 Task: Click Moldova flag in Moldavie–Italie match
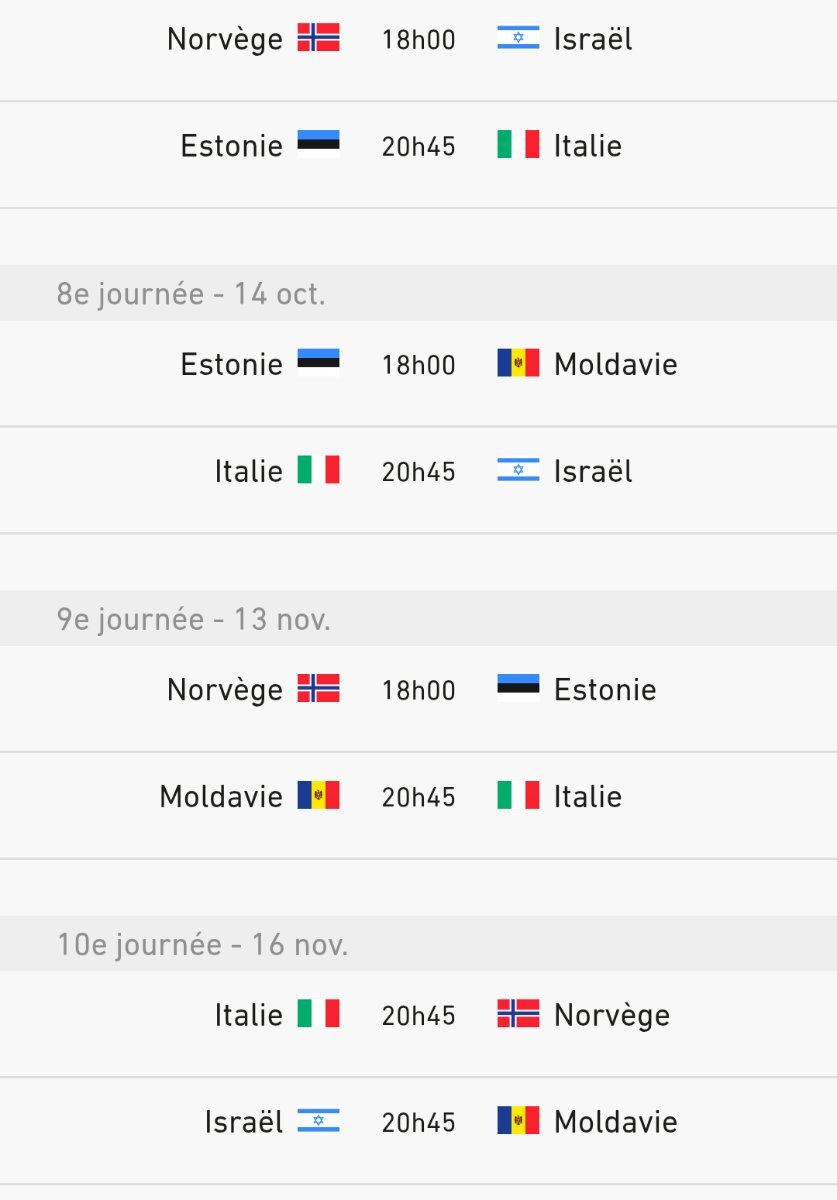click(x=318, y=795)
